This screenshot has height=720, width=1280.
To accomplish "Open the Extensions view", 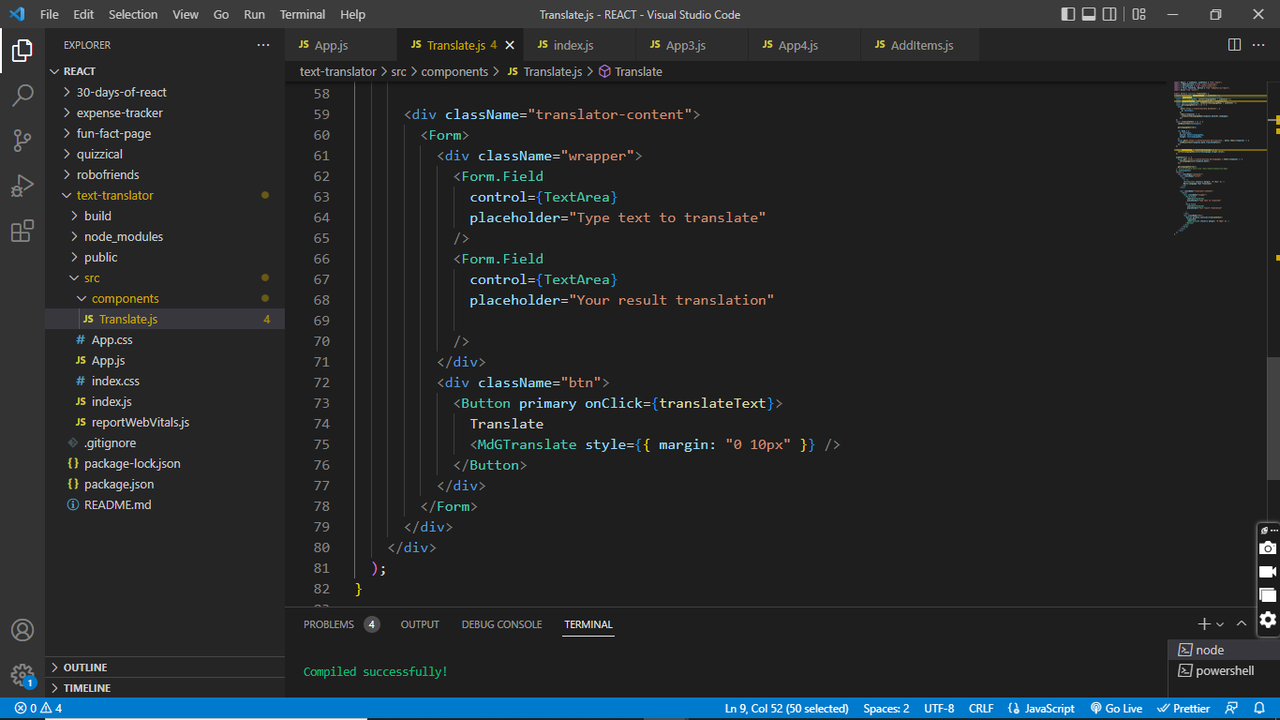I will (x=22, y=232).
